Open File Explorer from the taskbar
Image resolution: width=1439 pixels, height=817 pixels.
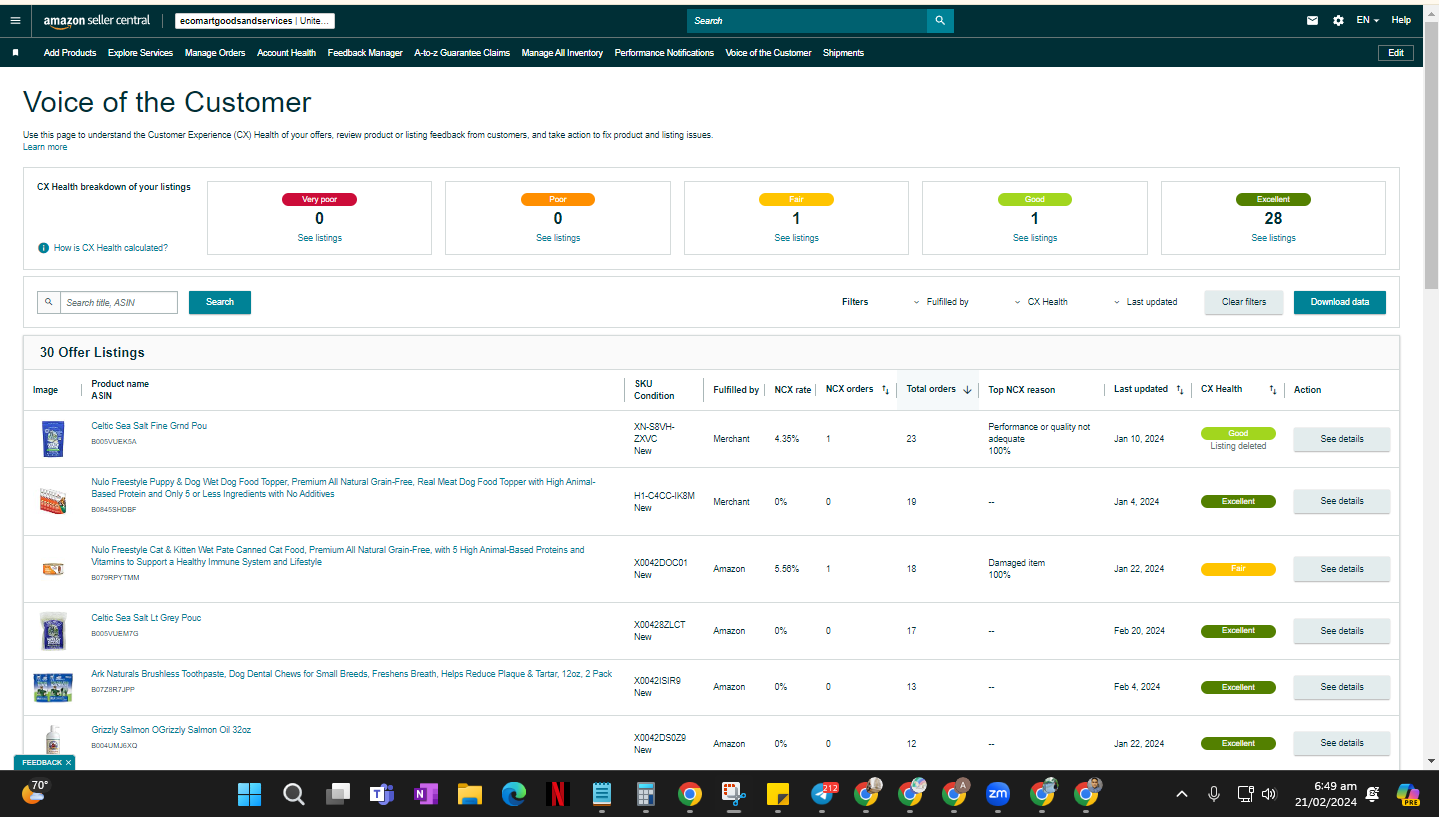469,794
